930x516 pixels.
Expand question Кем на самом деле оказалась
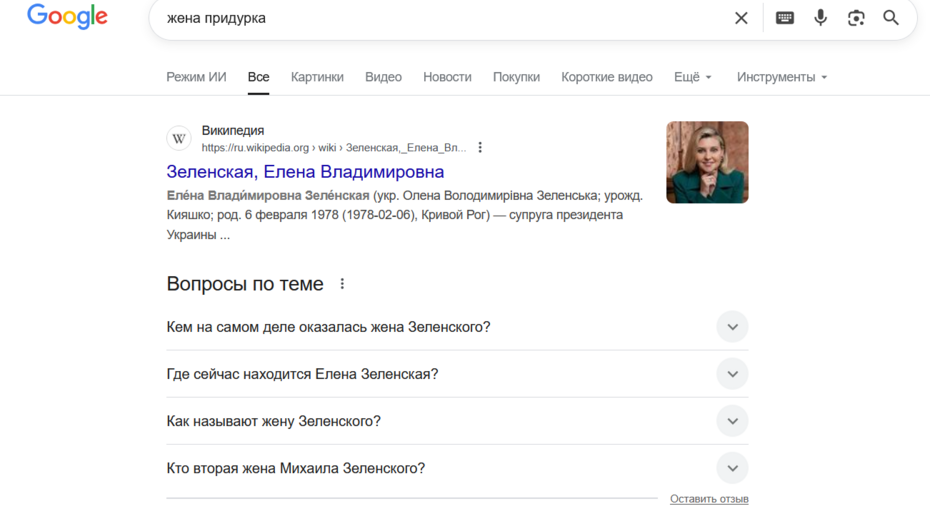coord(732,327)
